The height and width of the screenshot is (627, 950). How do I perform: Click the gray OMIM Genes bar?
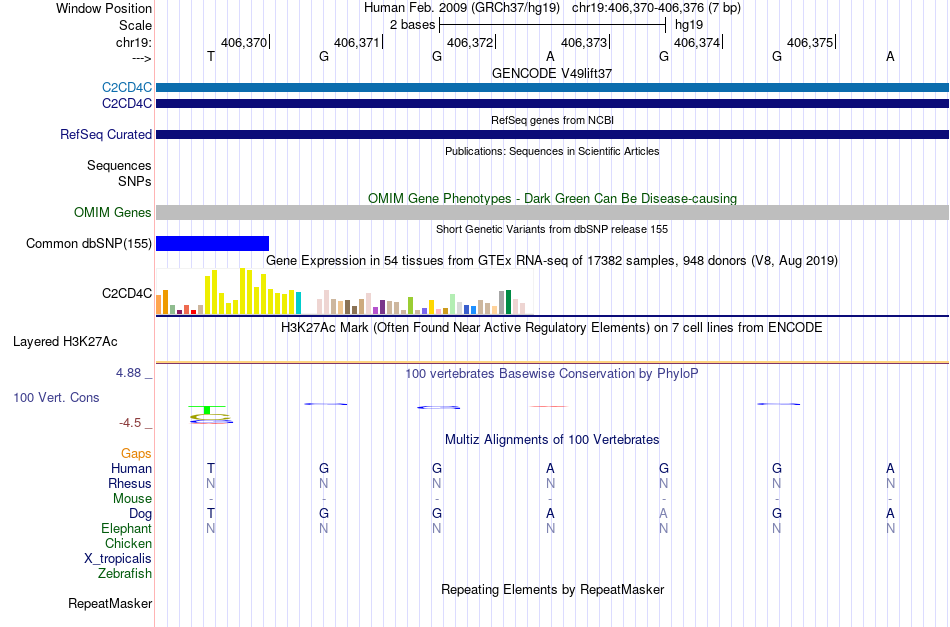pyautogui.click(x=552, y=212)
